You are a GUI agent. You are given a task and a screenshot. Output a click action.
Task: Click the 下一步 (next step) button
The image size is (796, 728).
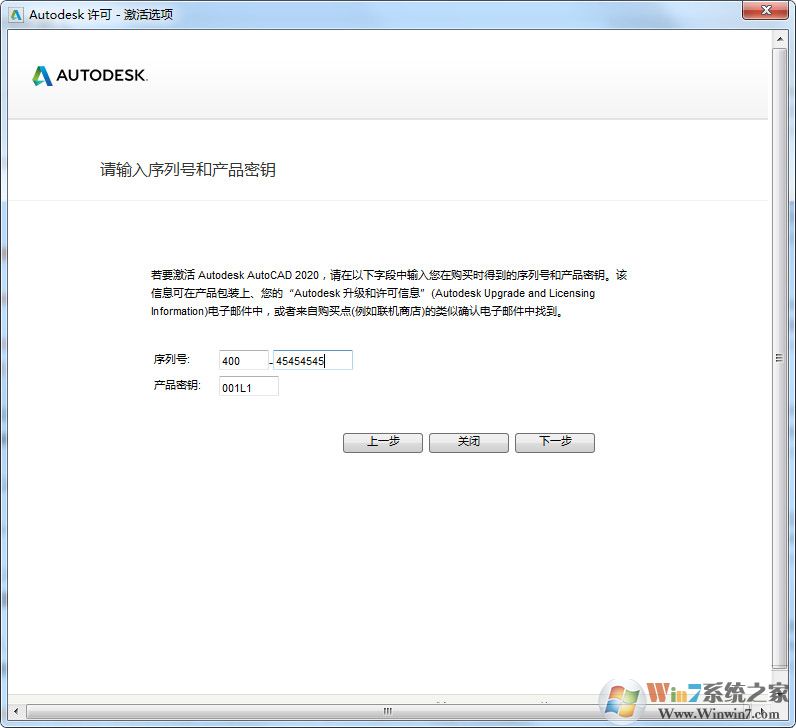[555, 442]
